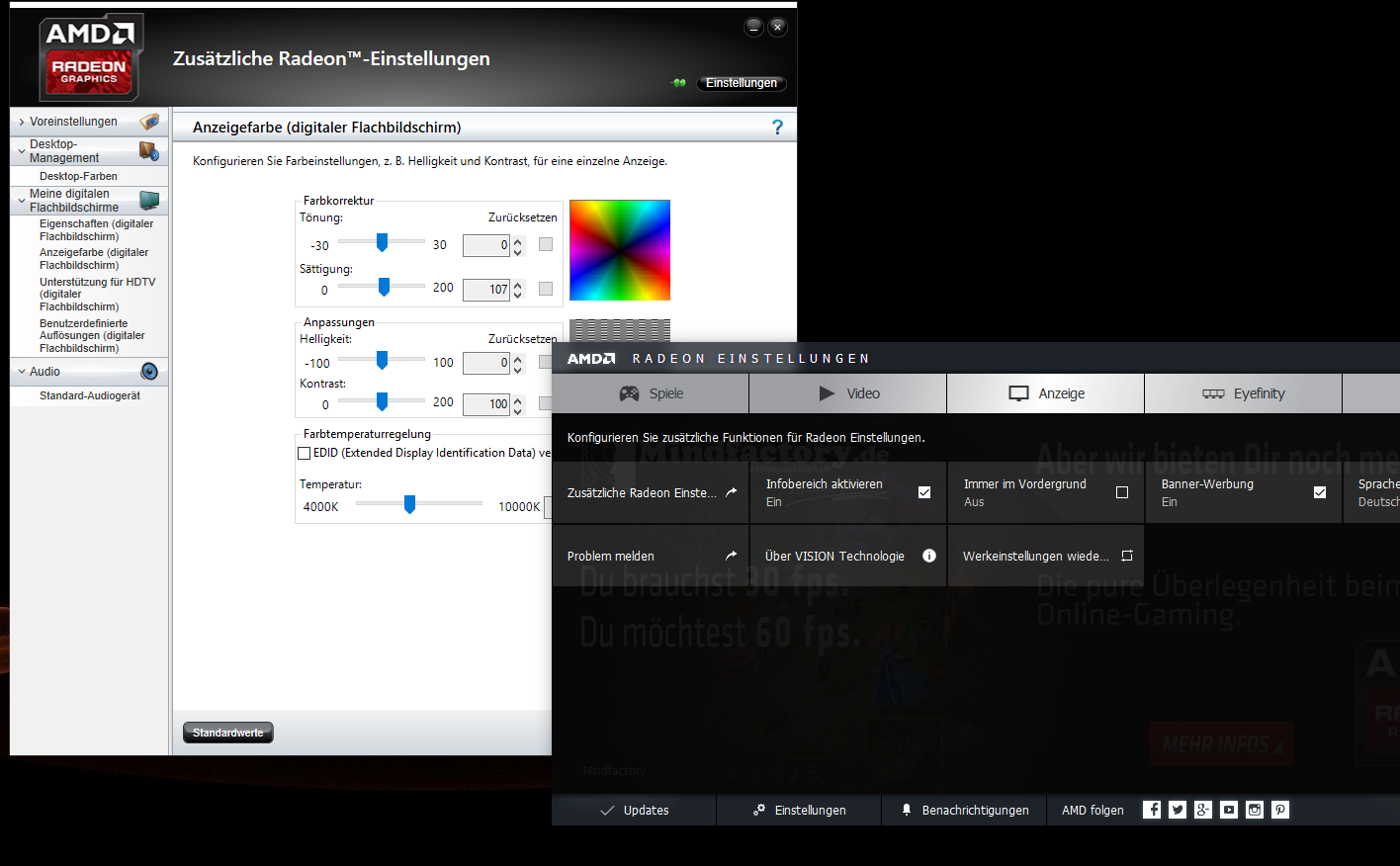
Task: Disable Banner-Werbung checkbox
Action: click(x=1320, y=492)
